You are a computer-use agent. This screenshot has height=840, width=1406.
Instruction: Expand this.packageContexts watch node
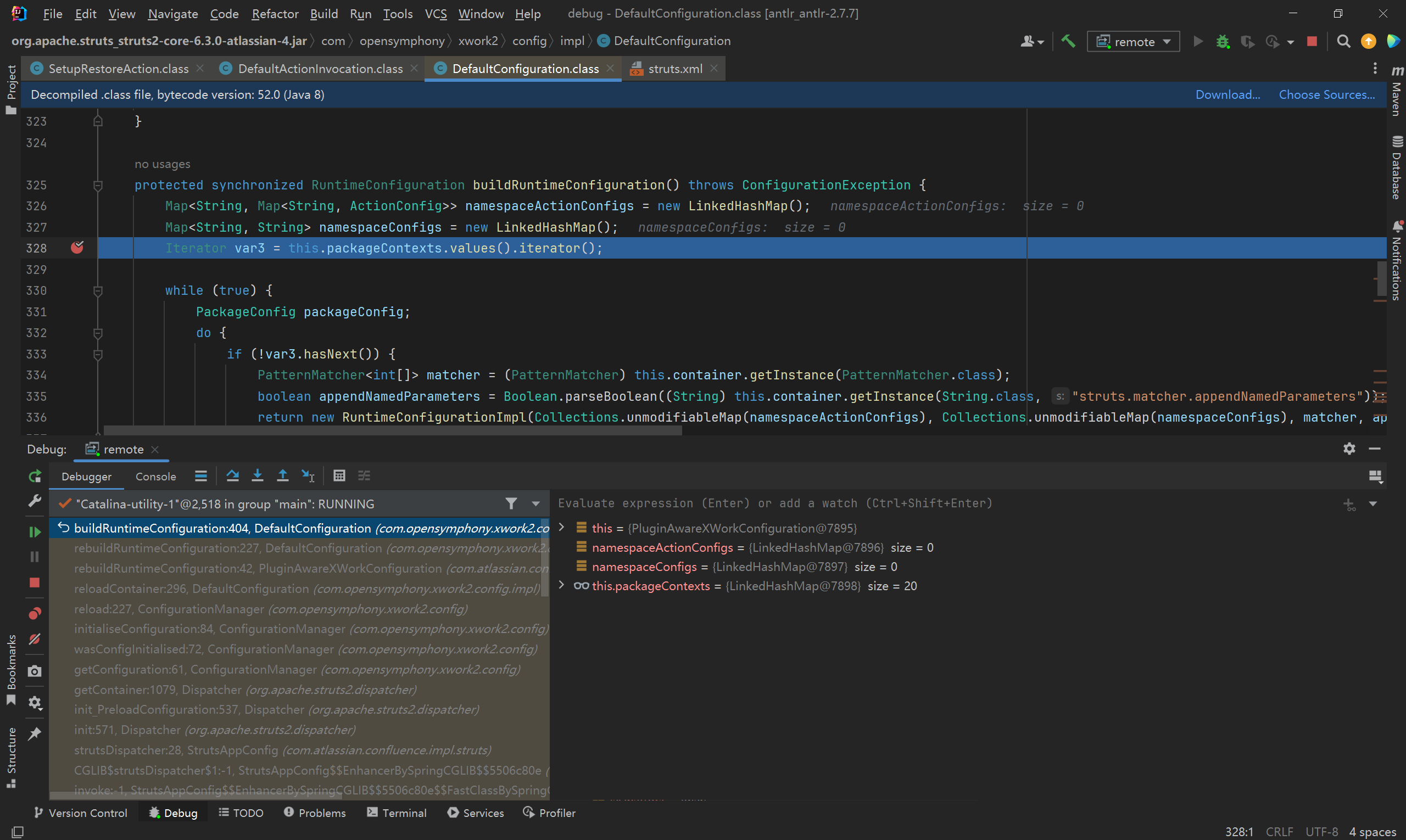562,585
